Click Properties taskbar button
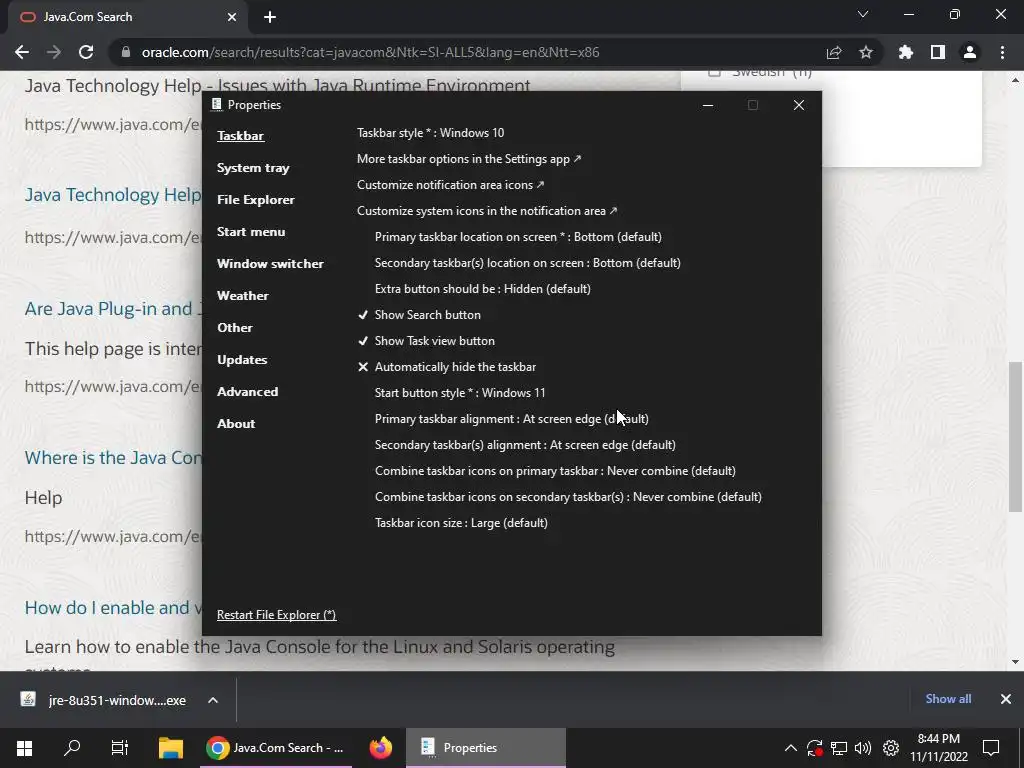Viewport: 1024px width, 768px height. [x=486, y=748]
